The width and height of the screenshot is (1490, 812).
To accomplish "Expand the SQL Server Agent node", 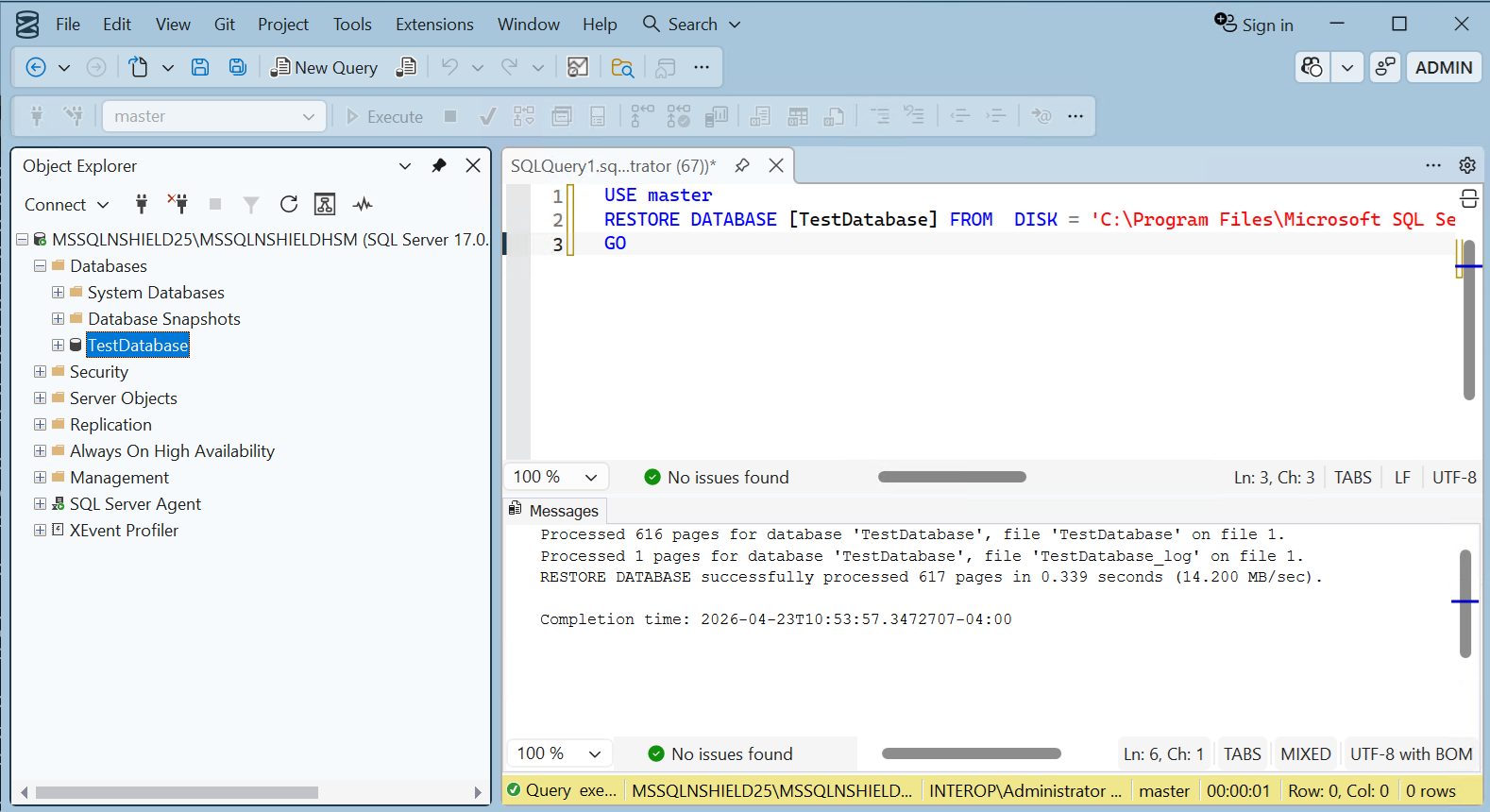I will pyautogui.click(x=40, y=504).
